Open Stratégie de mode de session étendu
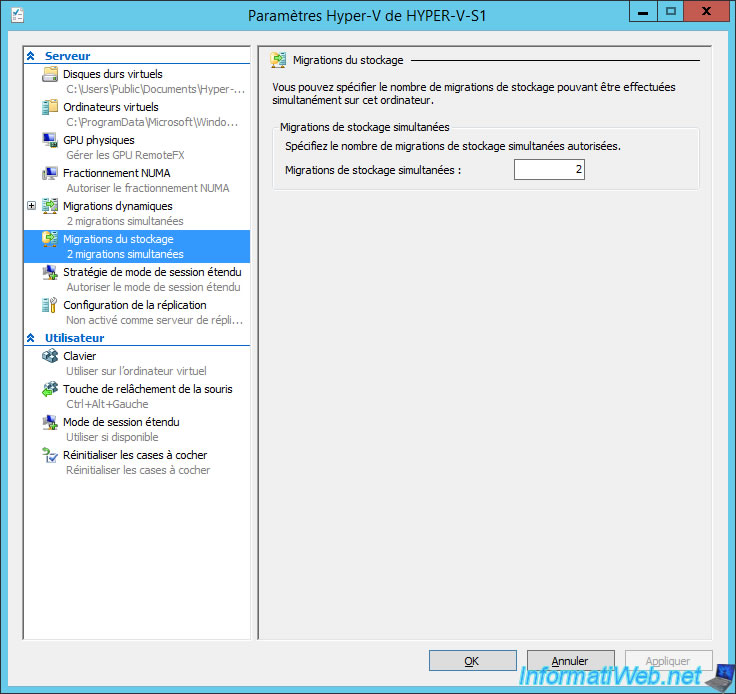 137,279
